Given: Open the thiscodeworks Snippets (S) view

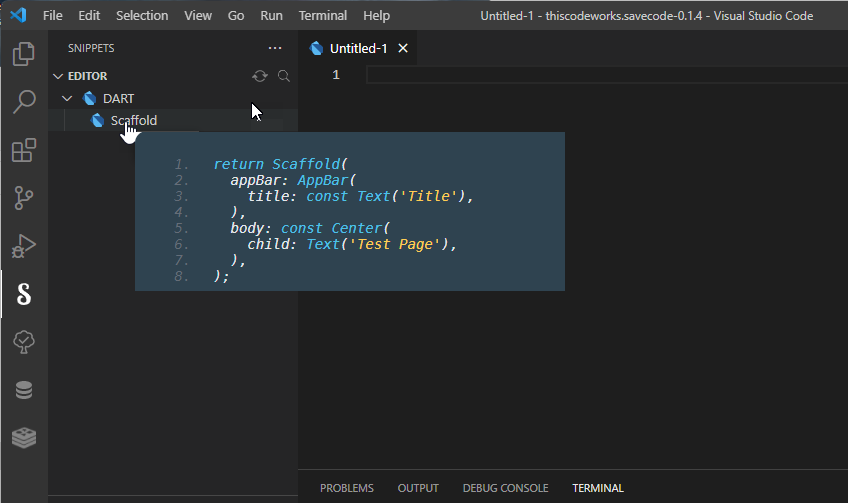Looking at the screenshot, I should [24, 294].
